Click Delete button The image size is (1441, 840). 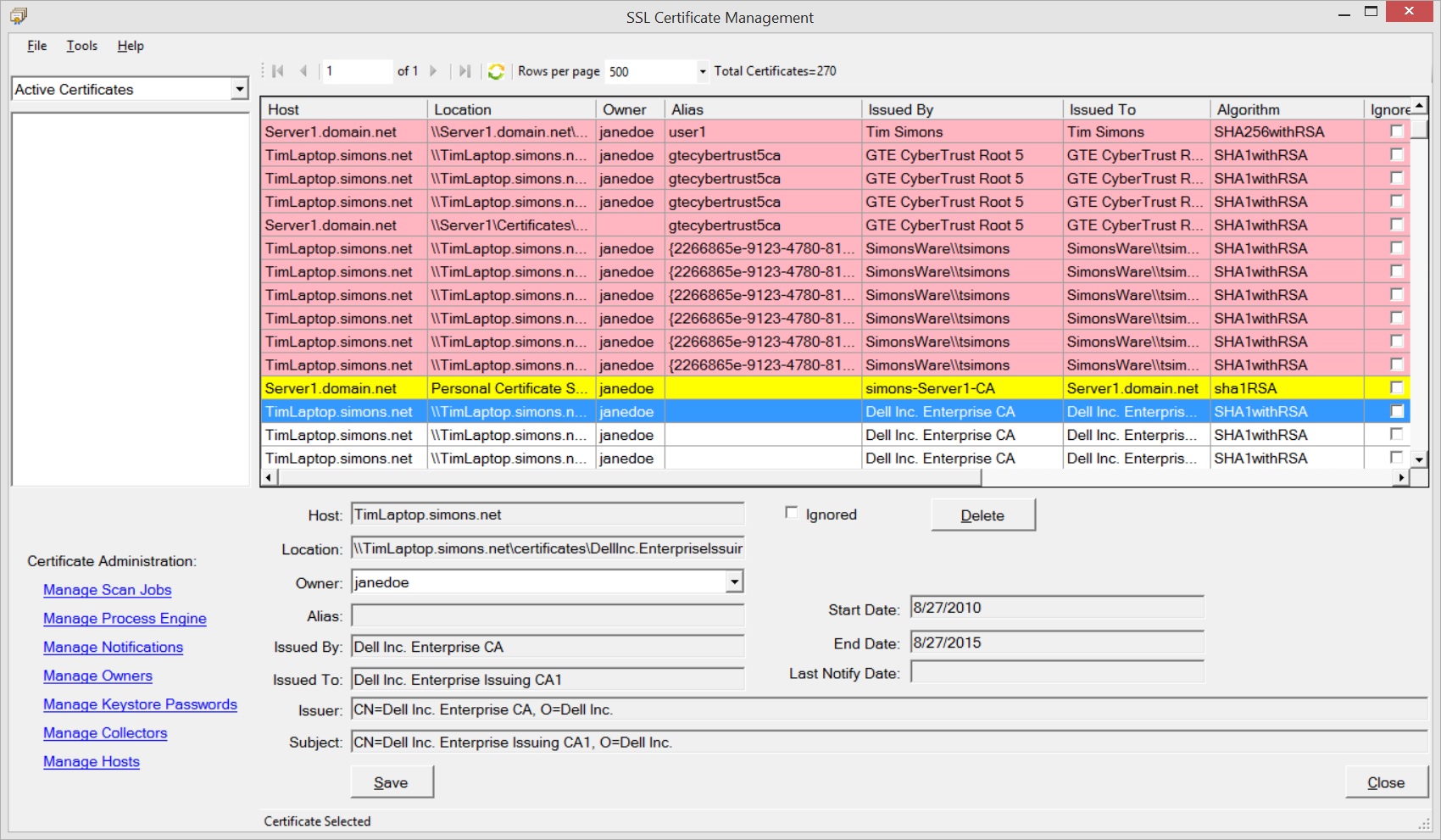pos(982,515)
